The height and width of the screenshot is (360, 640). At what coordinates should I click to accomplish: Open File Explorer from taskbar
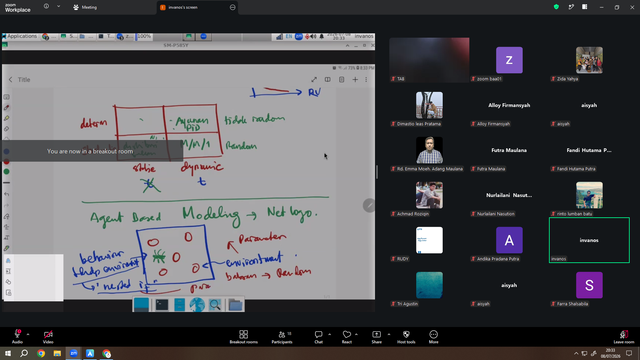57,353
